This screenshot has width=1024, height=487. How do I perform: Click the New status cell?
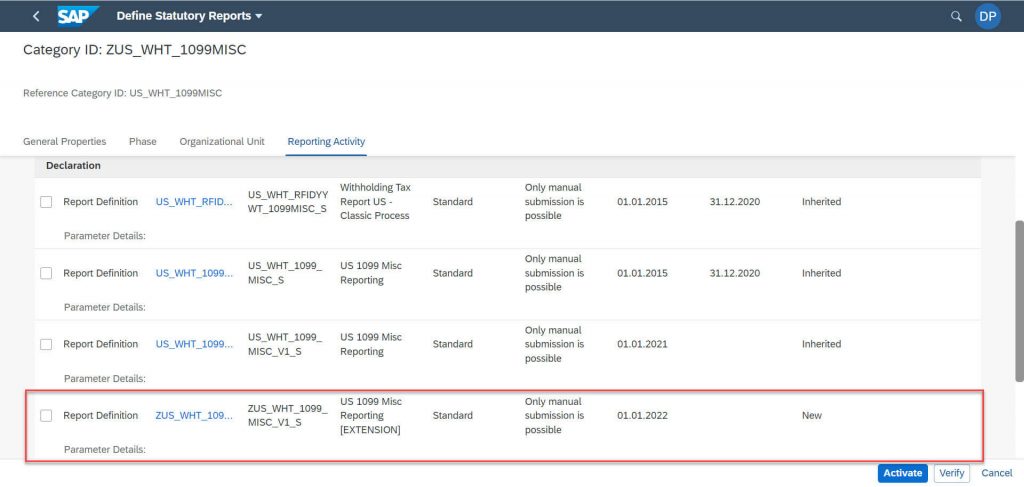[x=812, y=415]
